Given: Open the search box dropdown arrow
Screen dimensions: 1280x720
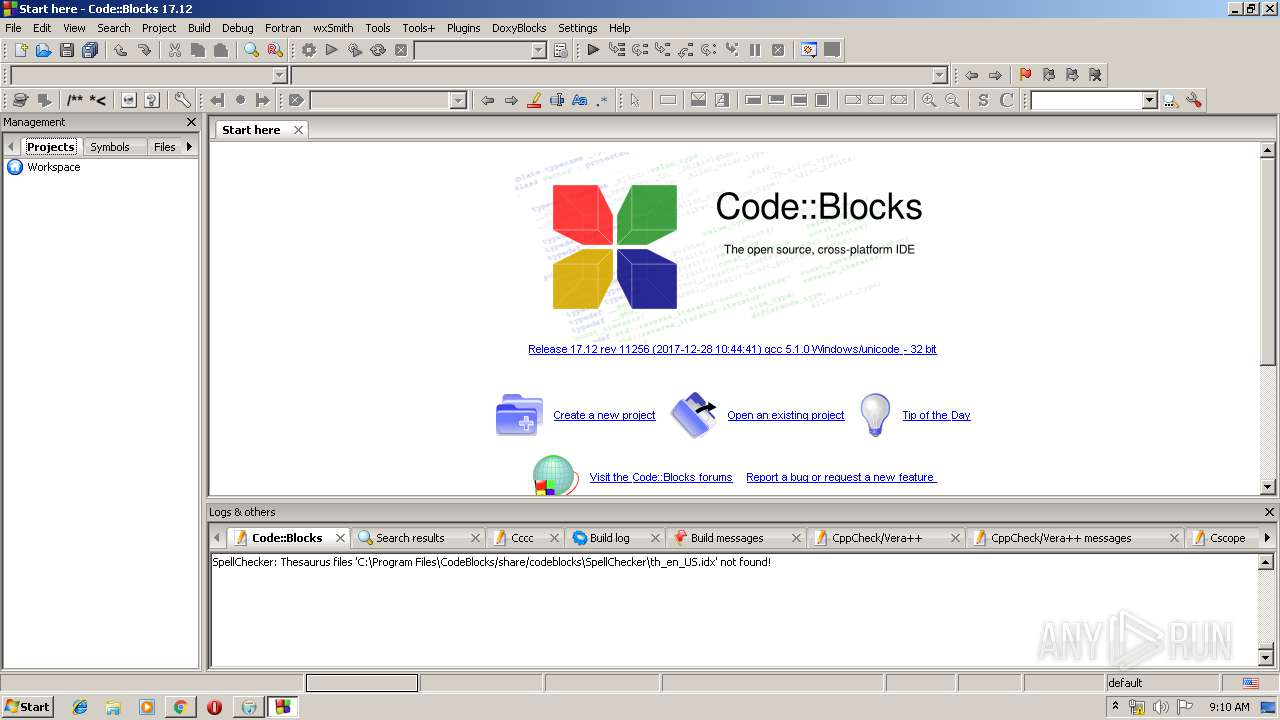Looking at the screenshot, I should click(1149, 100).
